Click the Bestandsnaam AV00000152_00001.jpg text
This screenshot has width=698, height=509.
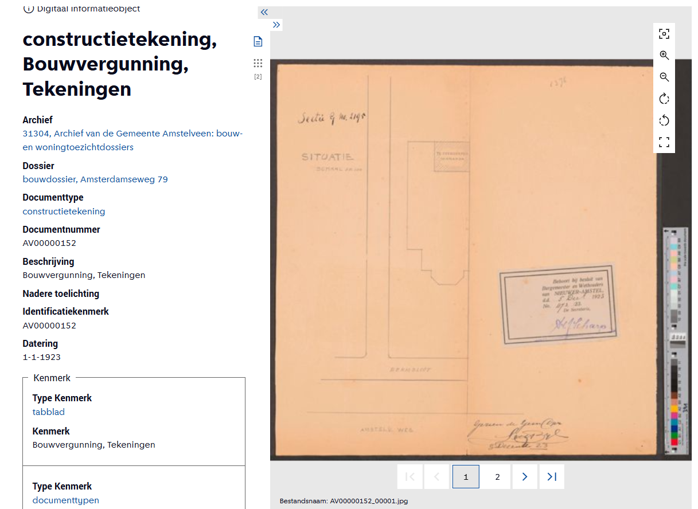(x=343, y=501)
